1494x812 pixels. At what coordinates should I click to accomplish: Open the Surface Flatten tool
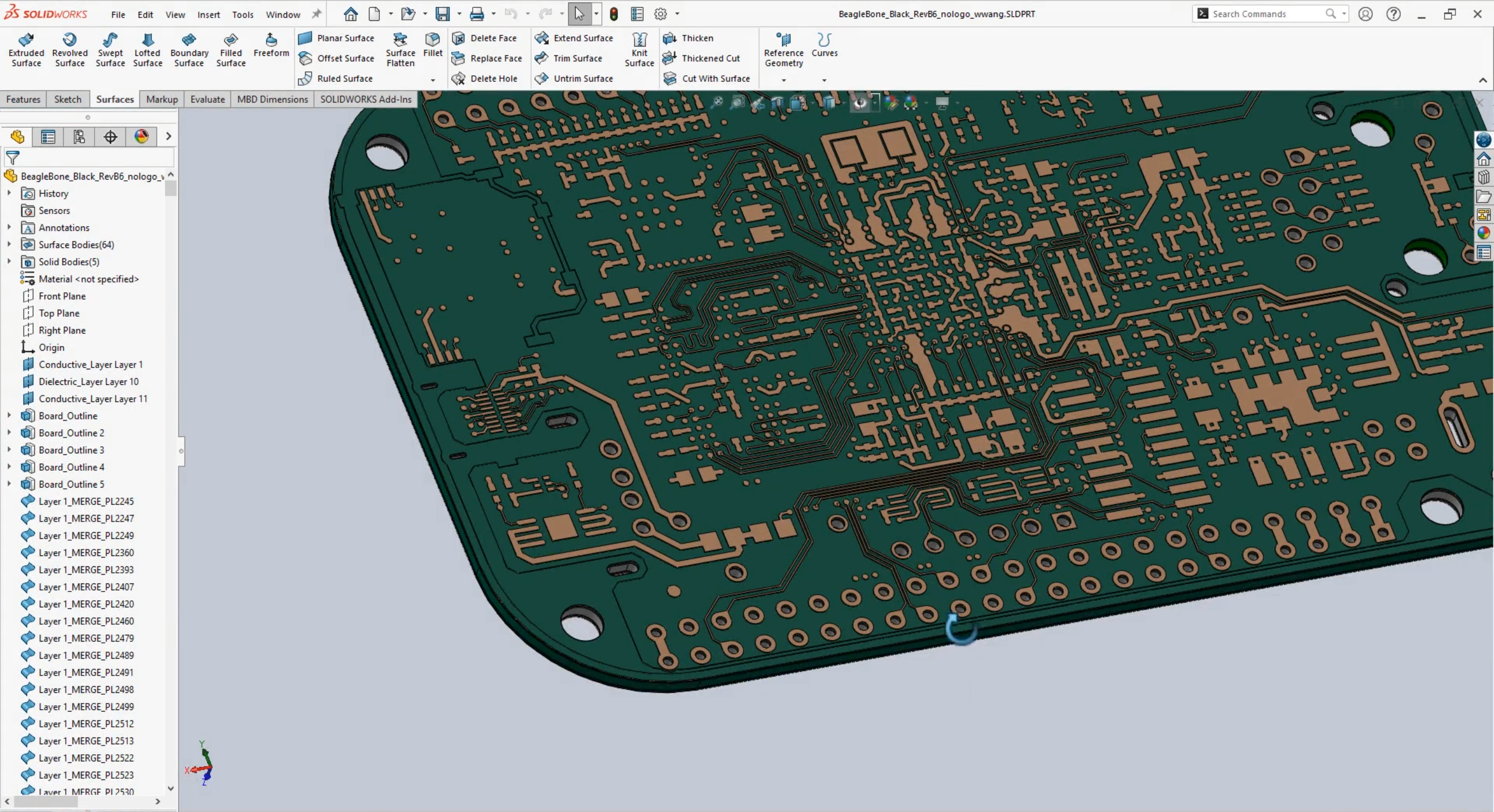click(400, 49)
